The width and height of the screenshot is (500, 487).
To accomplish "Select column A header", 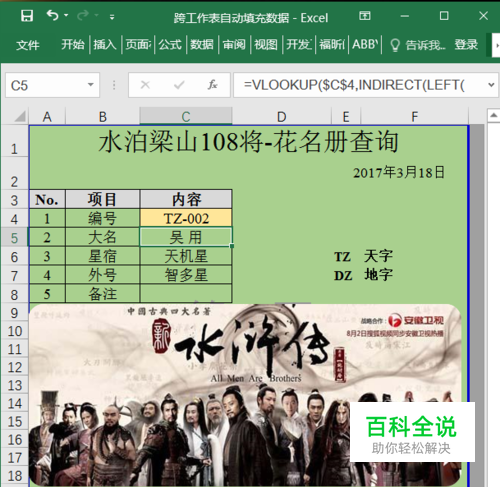I will tap(47, 117).
